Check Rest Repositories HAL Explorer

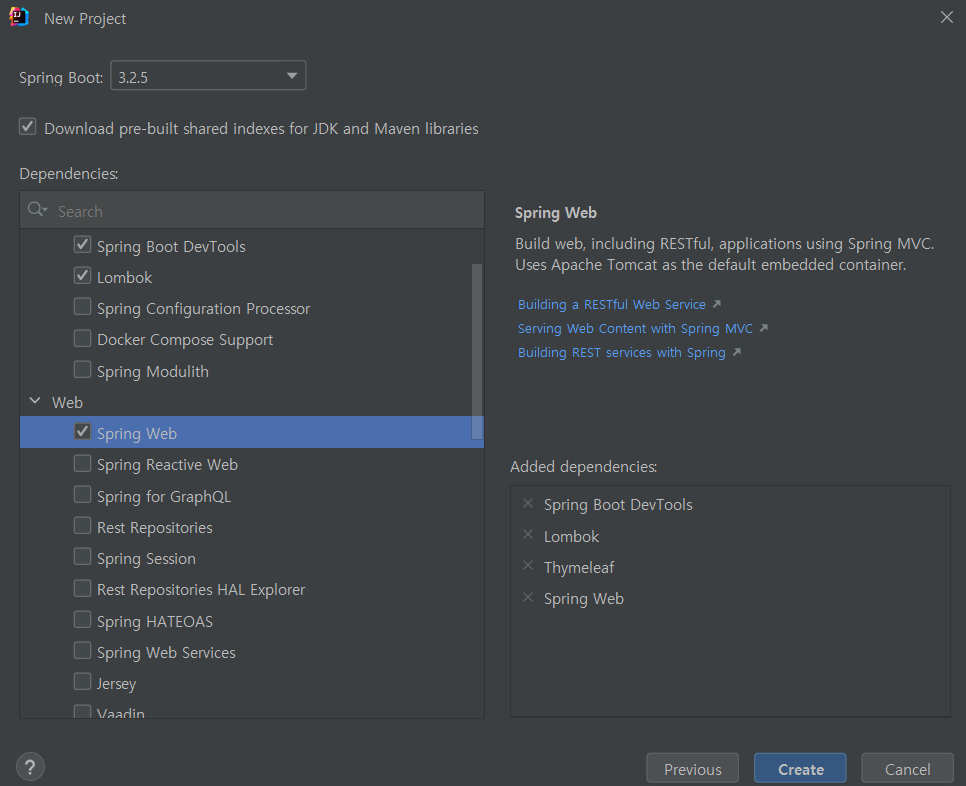click(x=83, y=588)
